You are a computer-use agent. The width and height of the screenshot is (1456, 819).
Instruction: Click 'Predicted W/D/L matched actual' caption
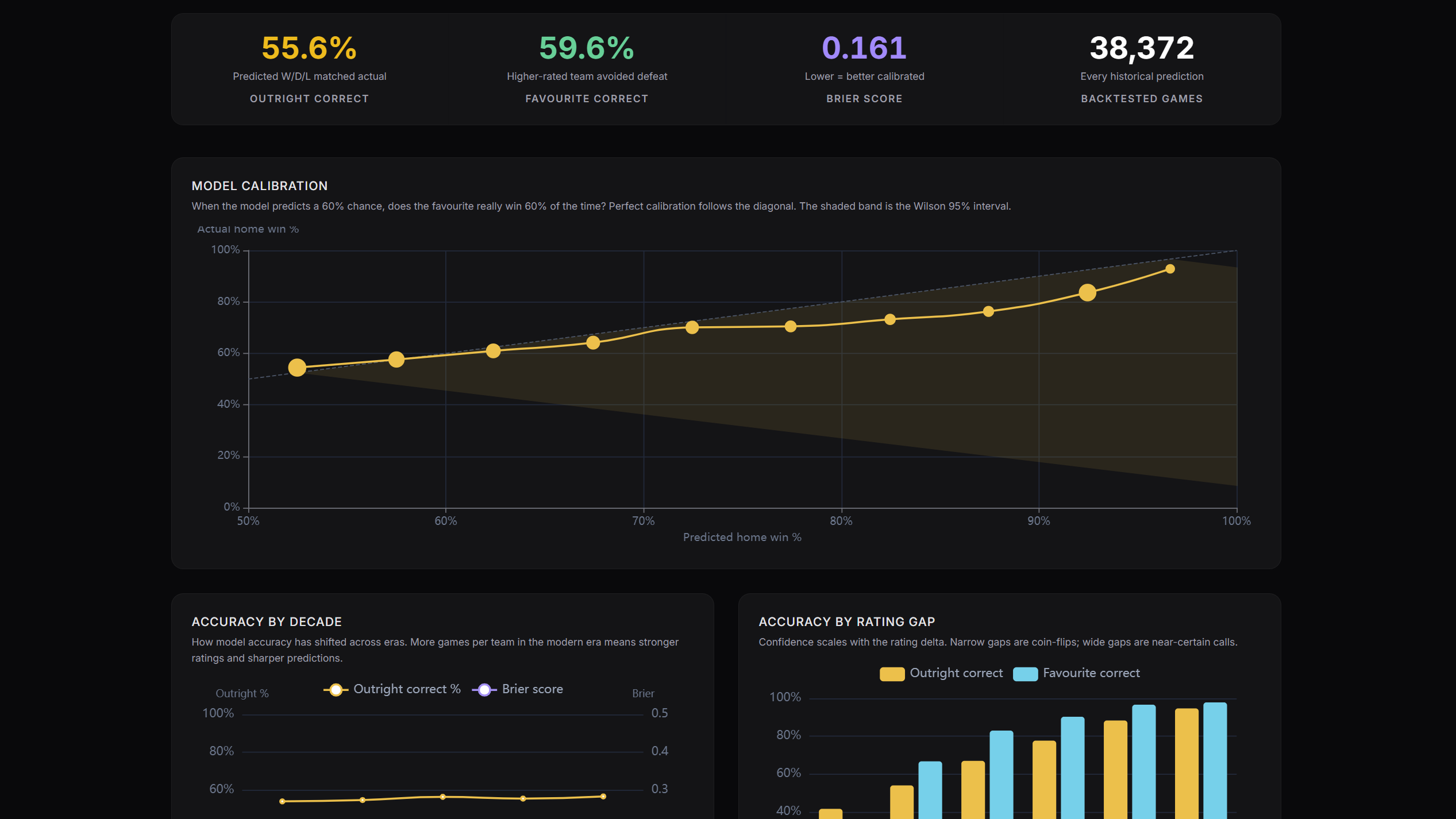coord(309,76)
